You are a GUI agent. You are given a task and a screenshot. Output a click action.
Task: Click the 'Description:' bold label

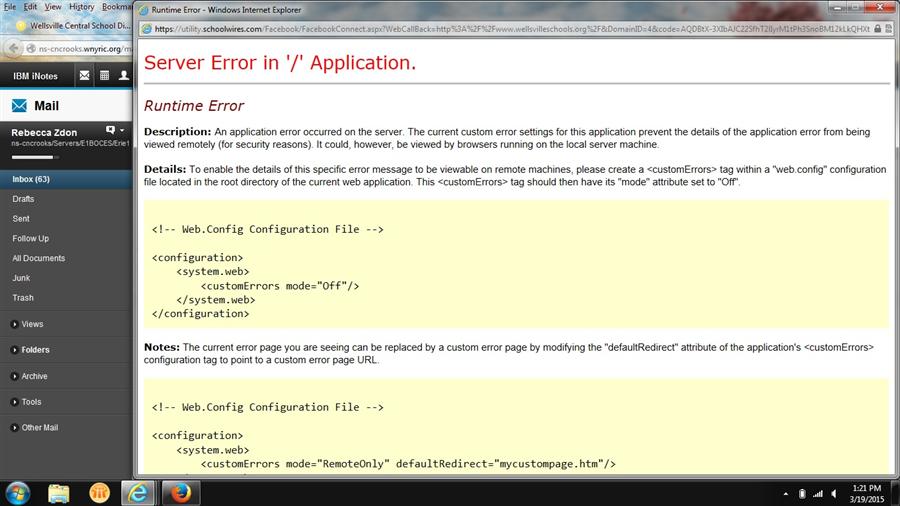(x=177, y=131)
